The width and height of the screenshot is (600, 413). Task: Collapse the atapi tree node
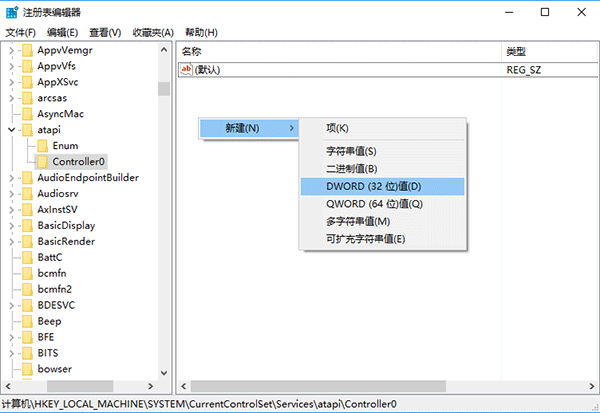11,130
